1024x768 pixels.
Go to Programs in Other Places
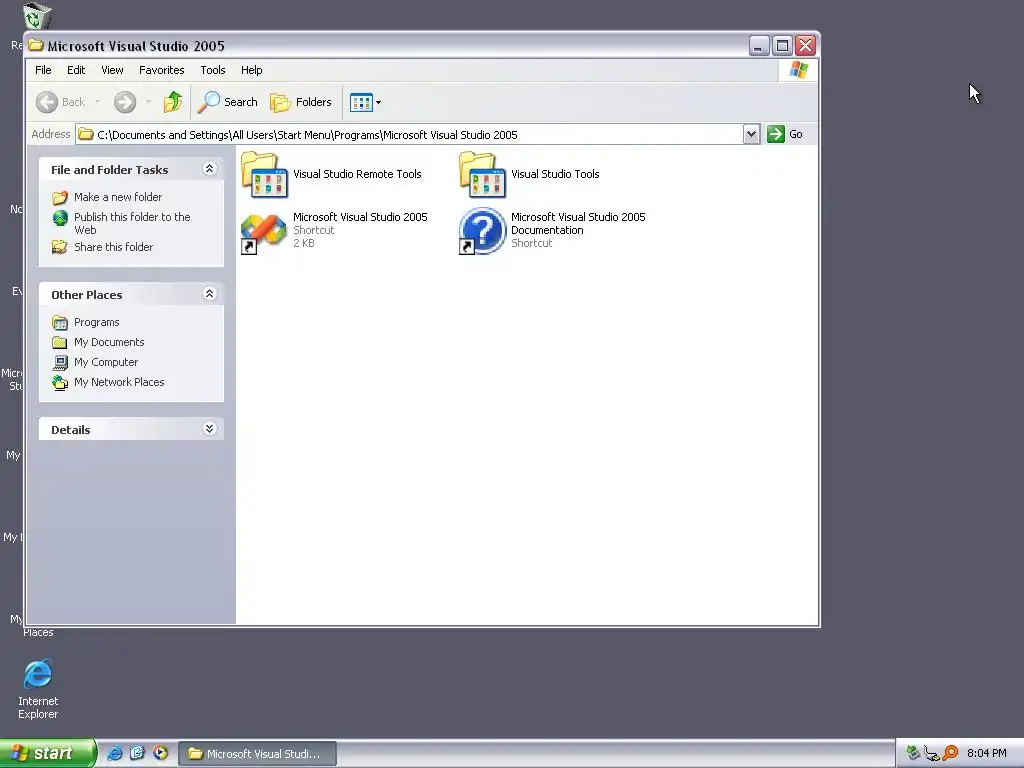(x=97, y=322)
